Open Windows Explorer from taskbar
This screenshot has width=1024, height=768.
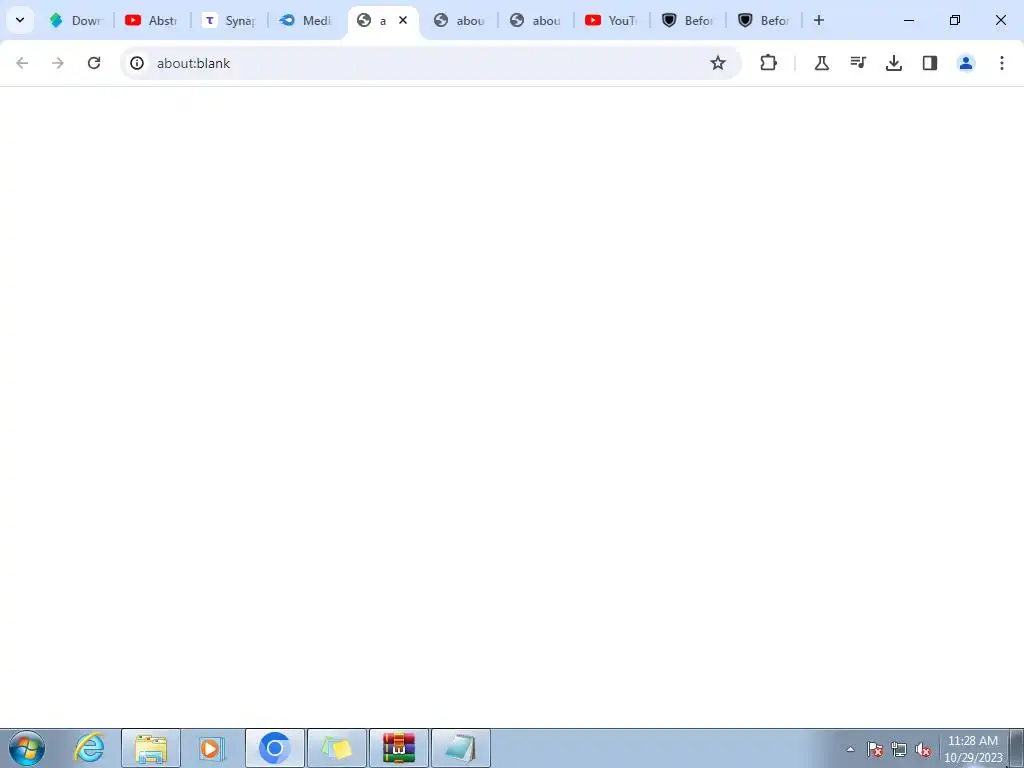click(151, 748)
